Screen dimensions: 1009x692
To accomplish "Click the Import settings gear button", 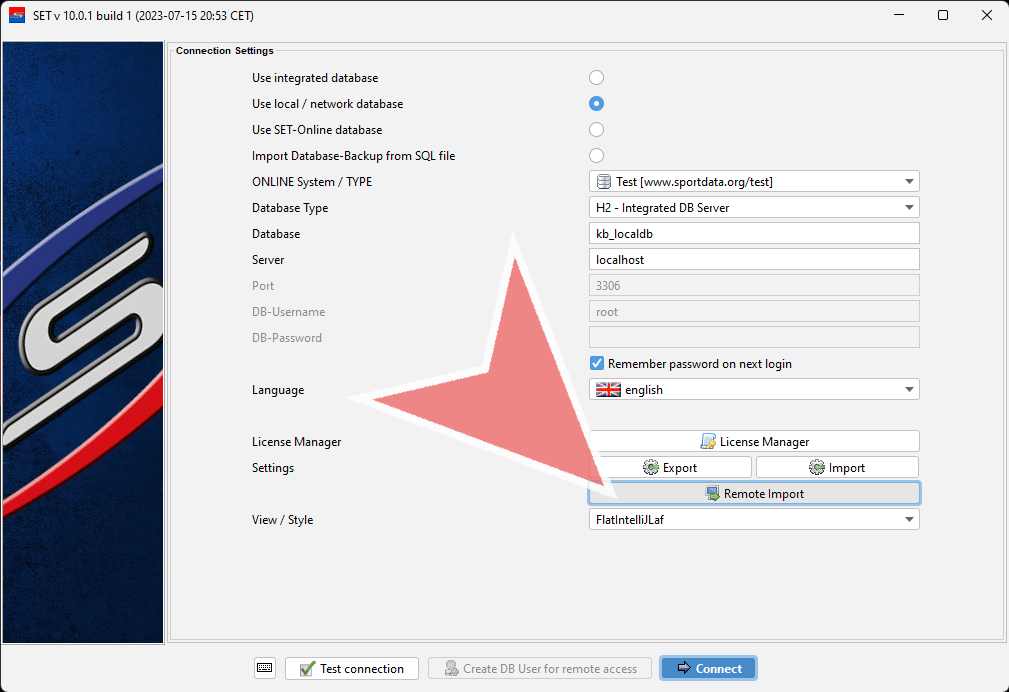I will coord(837,467).
